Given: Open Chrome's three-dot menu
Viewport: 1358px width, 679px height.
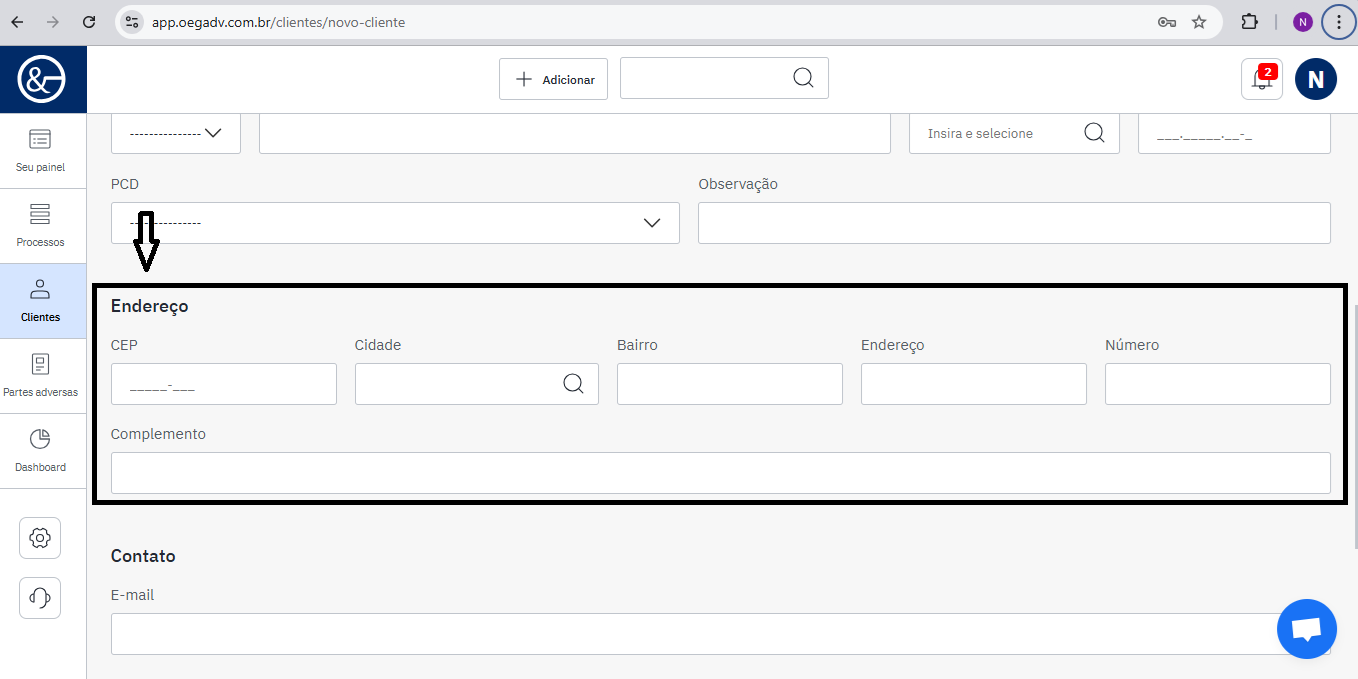Looking at the screenshot, I should tap(1338, 22).
